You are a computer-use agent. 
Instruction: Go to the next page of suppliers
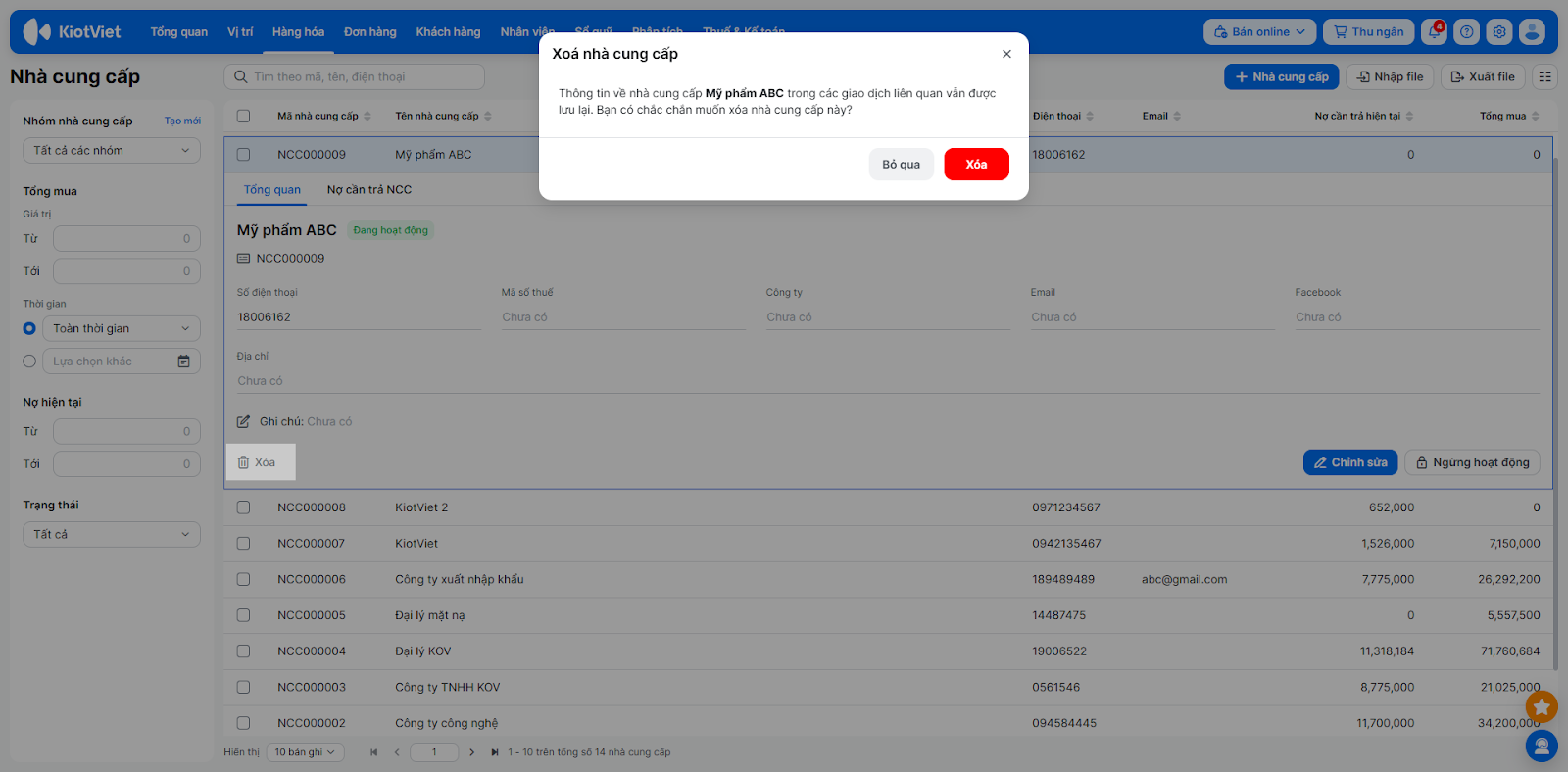tap(471, 752)
